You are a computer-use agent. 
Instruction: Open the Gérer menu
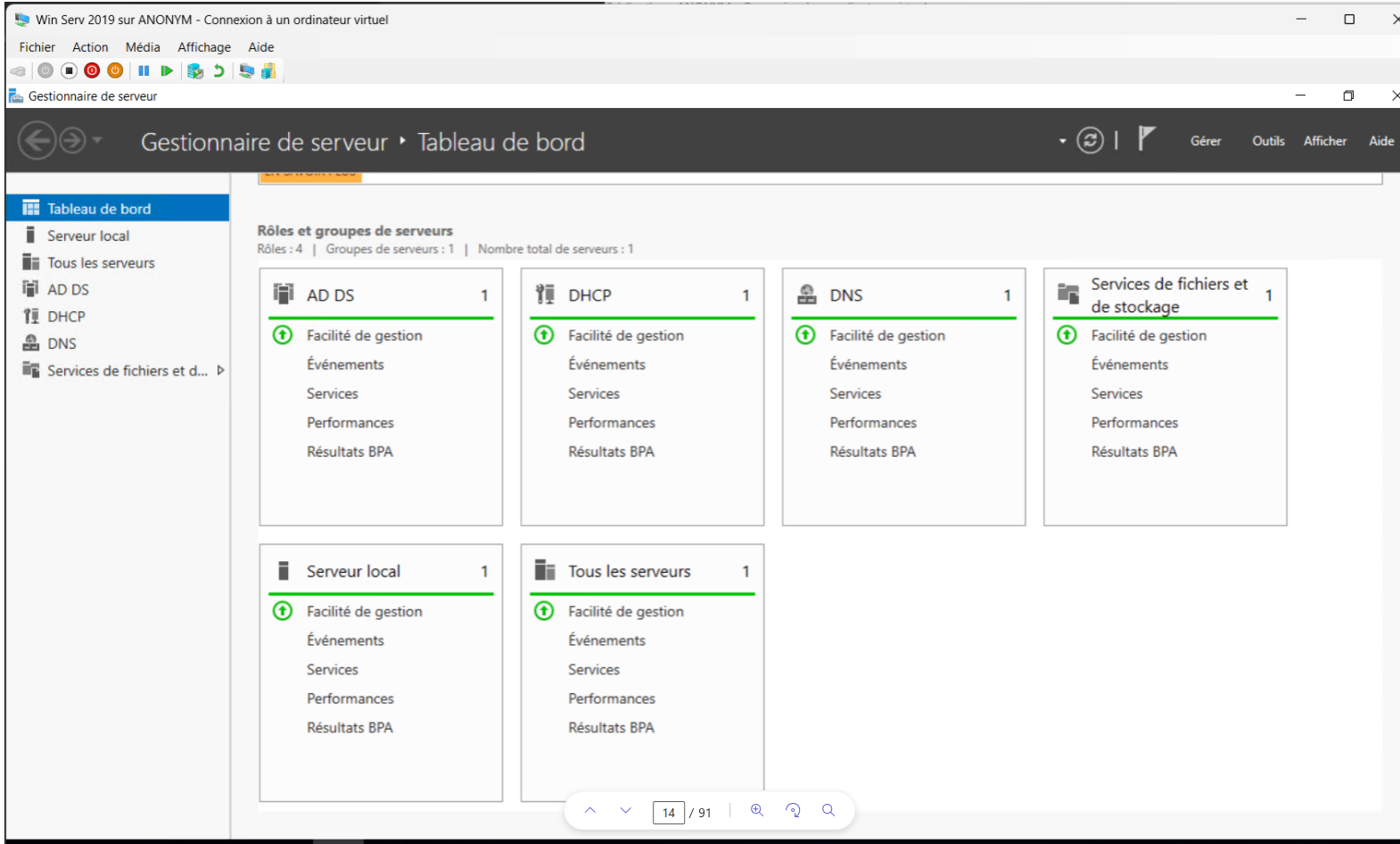(x=1206, y=141)
